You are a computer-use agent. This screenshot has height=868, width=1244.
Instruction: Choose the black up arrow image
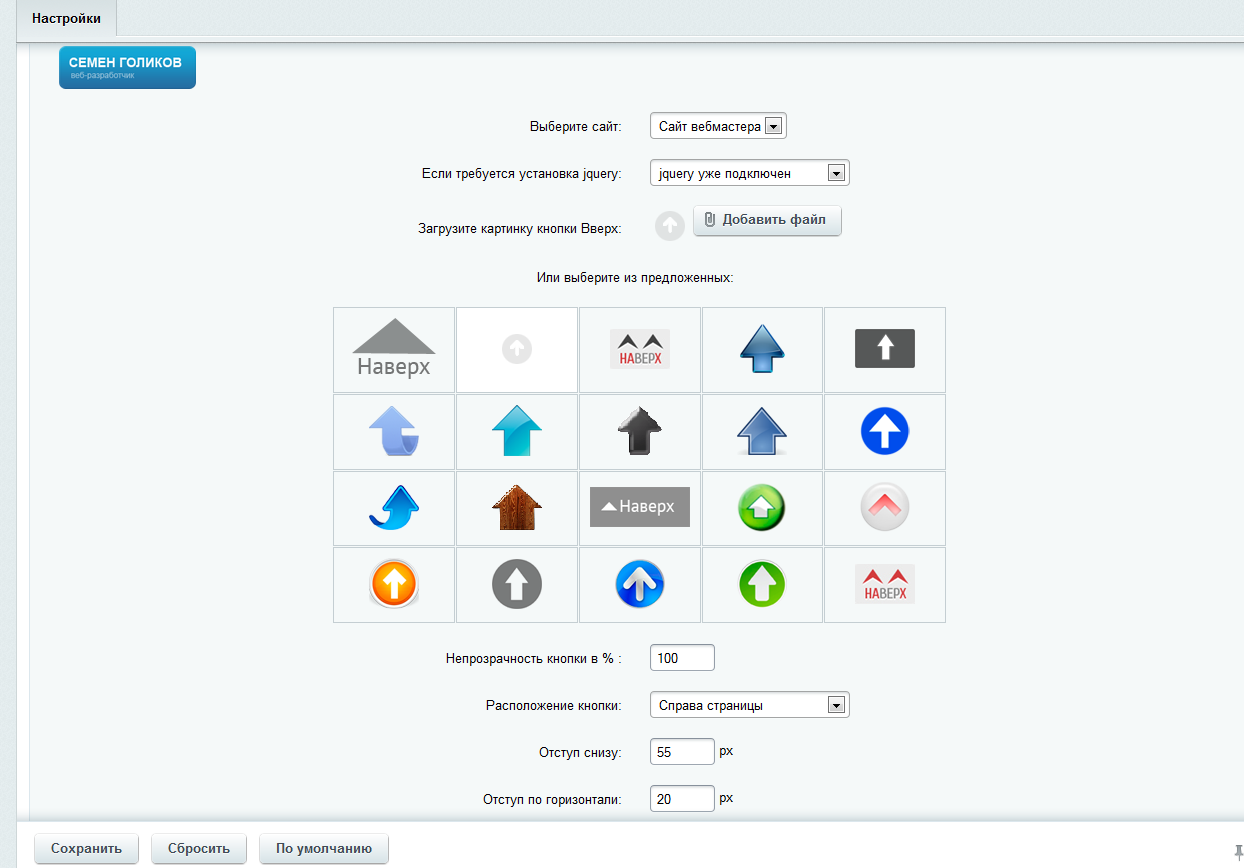tap(639, 433)
